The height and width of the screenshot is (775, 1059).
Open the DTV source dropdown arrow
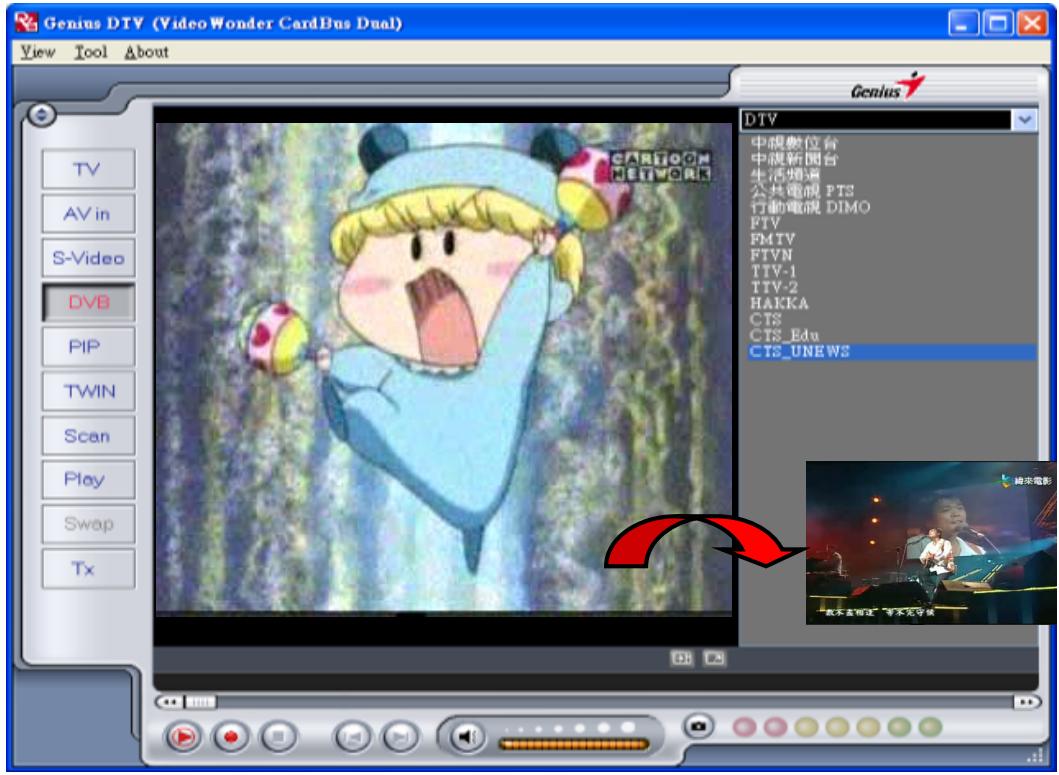[x=1025, y=120]
